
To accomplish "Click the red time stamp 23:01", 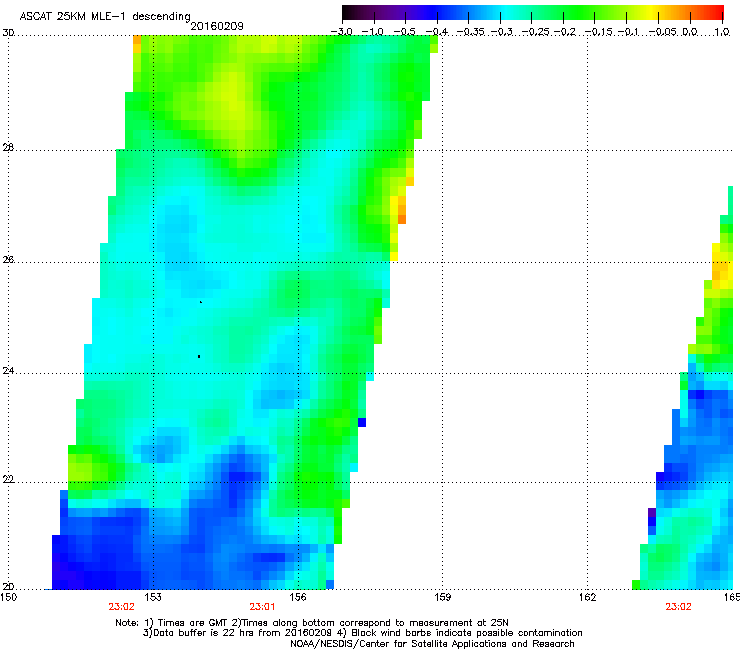I will [x=262, y=607].
